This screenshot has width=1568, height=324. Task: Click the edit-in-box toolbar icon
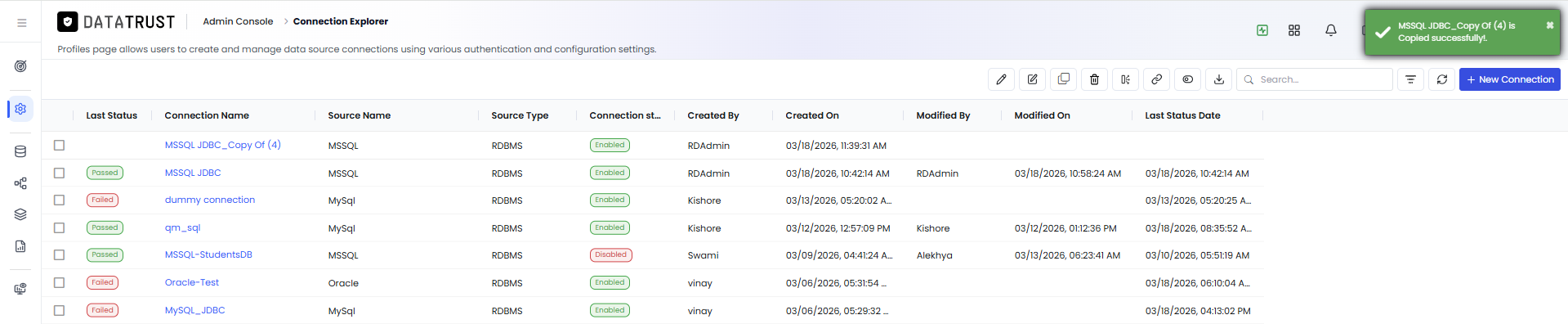(1033, 79)
